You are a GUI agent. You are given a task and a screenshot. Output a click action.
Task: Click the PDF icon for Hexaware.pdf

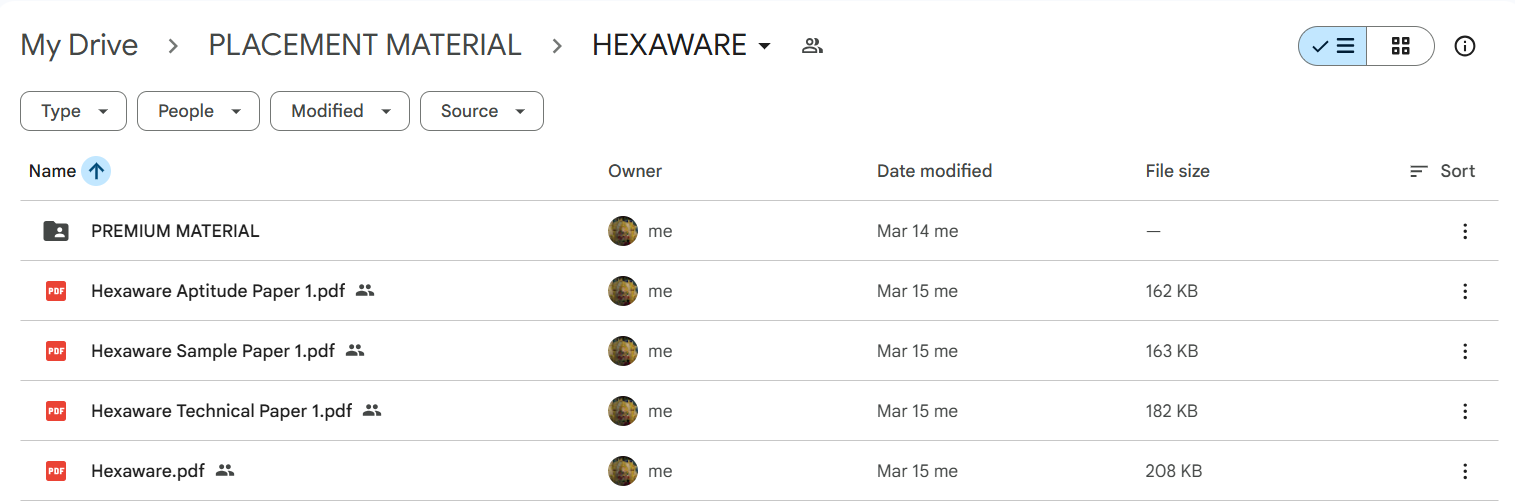[x=56, y=471]
